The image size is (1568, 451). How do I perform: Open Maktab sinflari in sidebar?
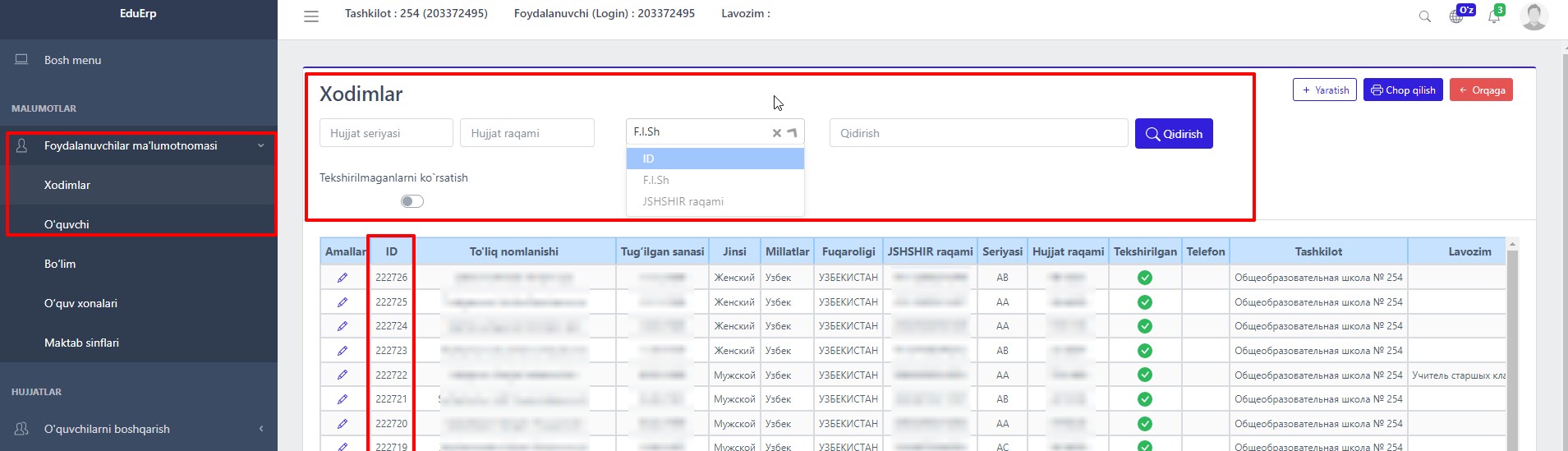(81, 343)
